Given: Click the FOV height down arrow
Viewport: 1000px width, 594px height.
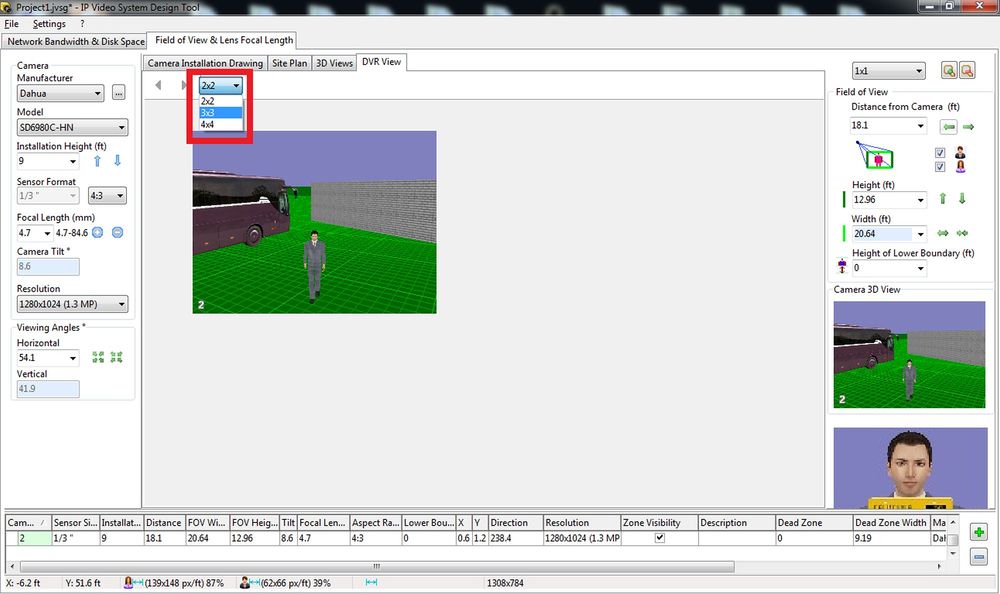Looking at the screenshot, I should [962, 199].
